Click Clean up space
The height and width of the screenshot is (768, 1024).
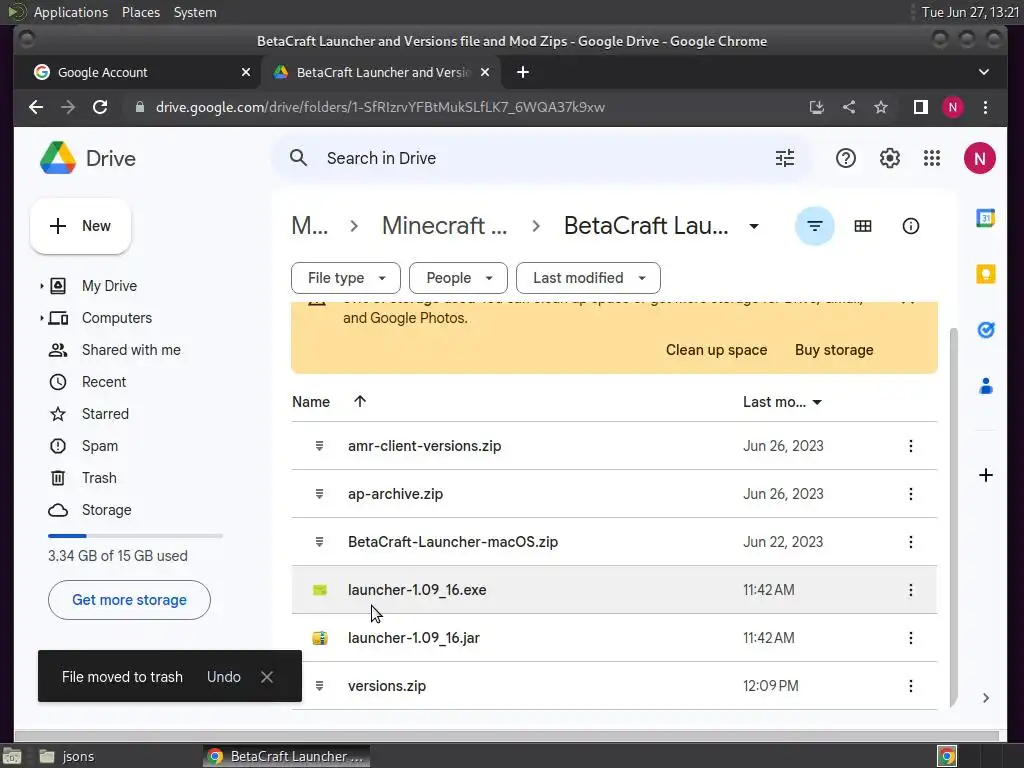tap(716, 350)
